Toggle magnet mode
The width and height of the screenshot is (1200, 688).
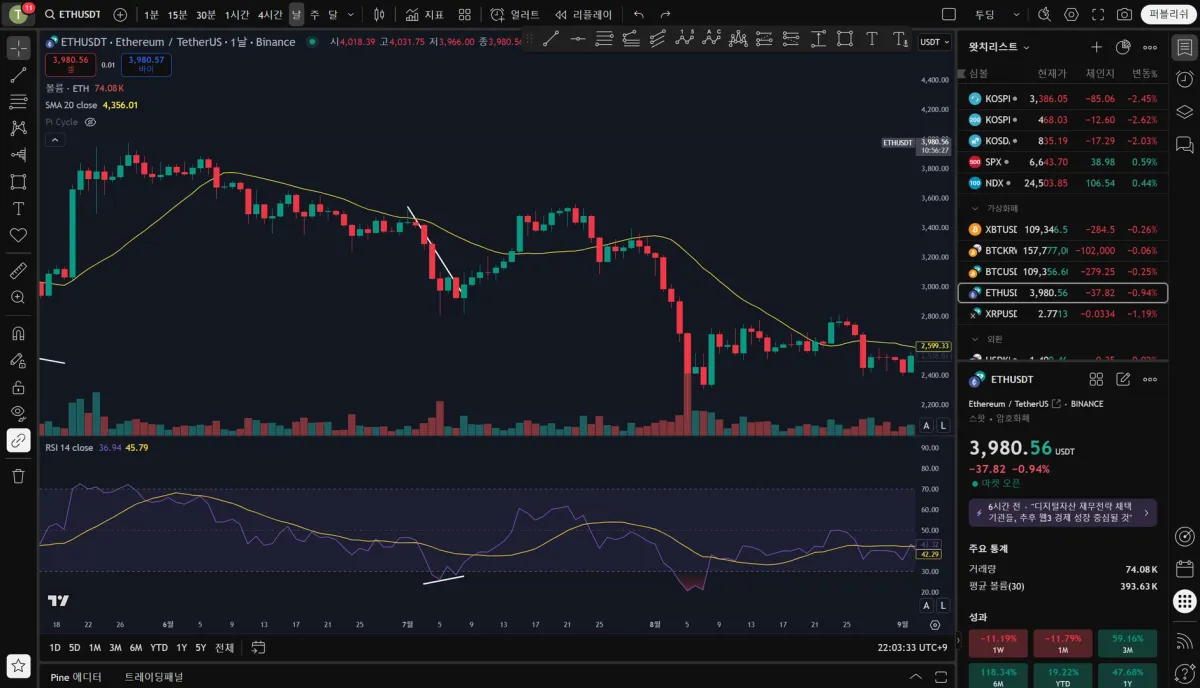tap(18, 333)
